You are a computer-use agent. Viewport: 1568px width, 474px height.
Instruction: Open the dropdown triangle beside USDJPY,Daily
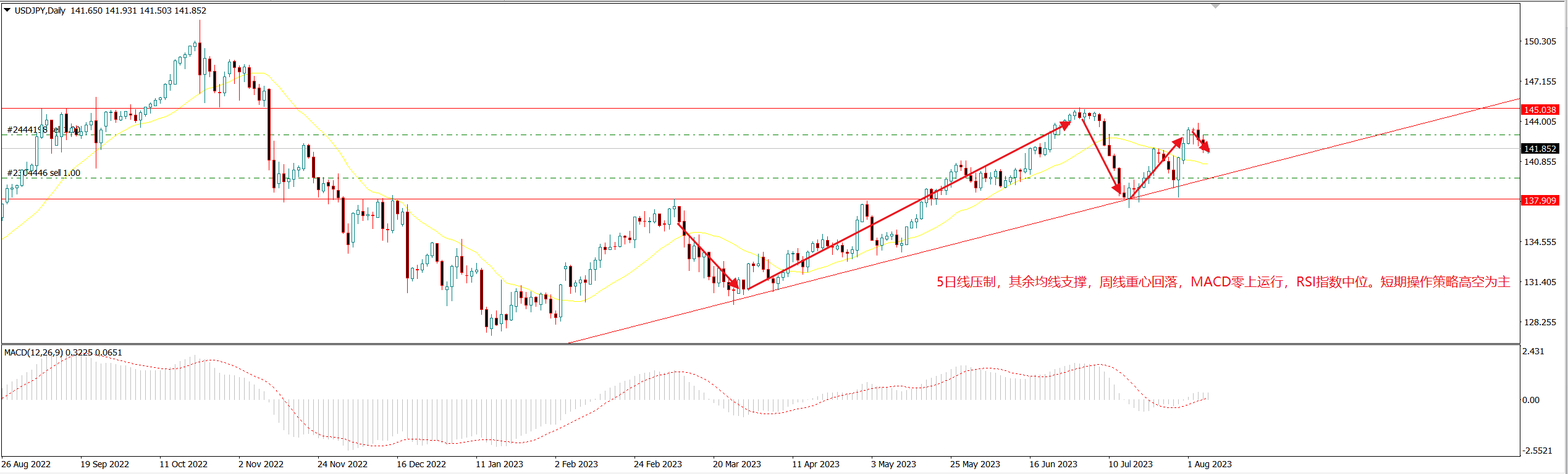7,10
